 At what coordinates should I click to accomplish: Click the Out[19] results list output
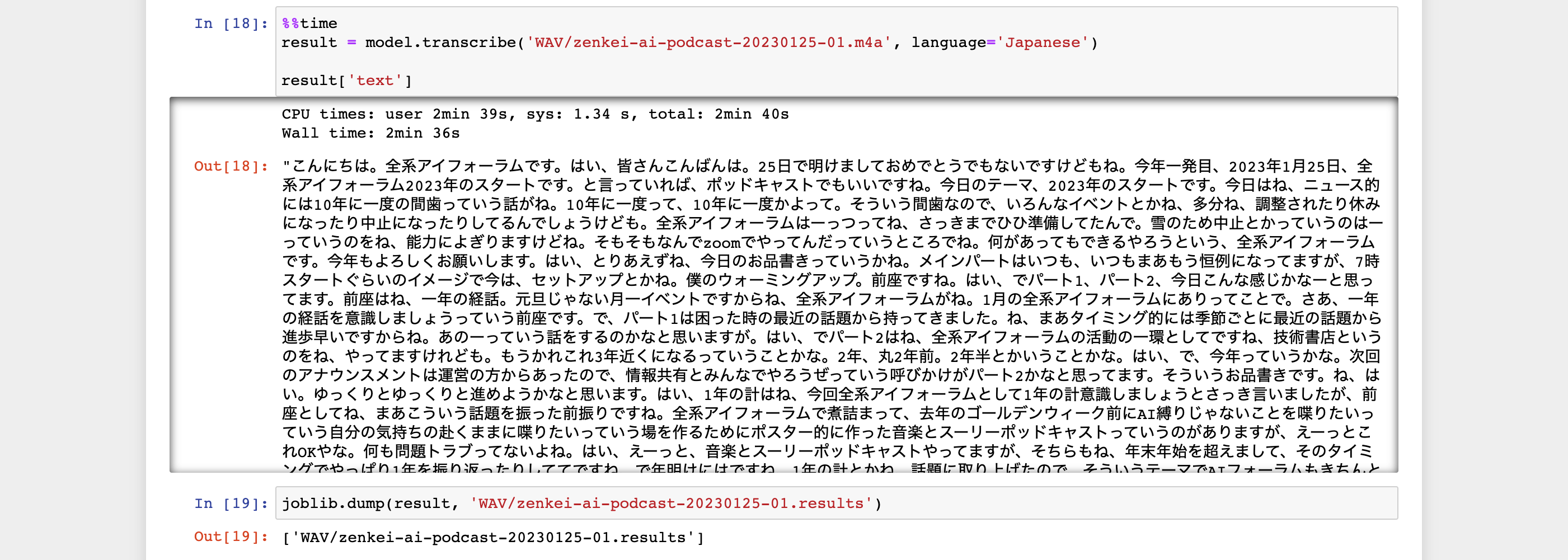click(493, 538)
